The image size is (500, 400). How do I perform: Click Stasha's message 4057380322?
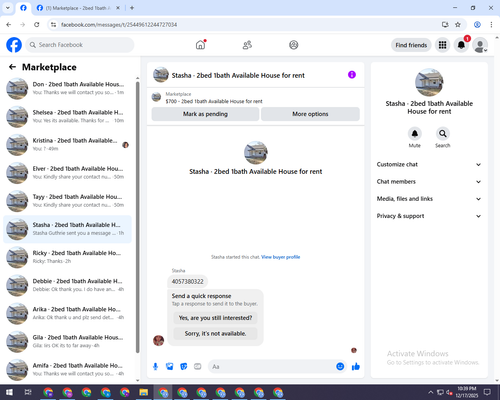[x=187, y=281]
